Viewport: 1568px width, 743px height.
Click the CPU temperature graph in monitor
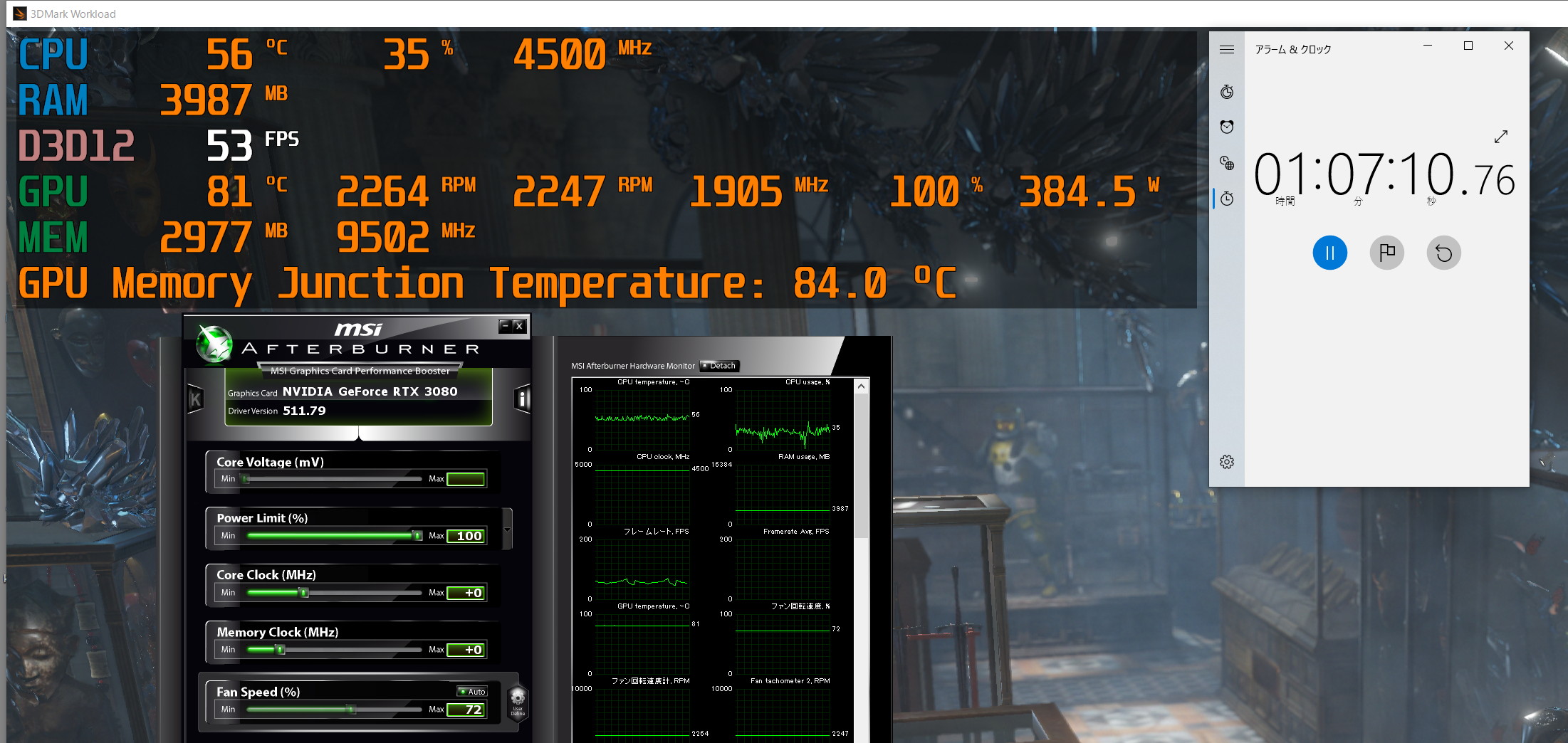[x=642, y=420]
